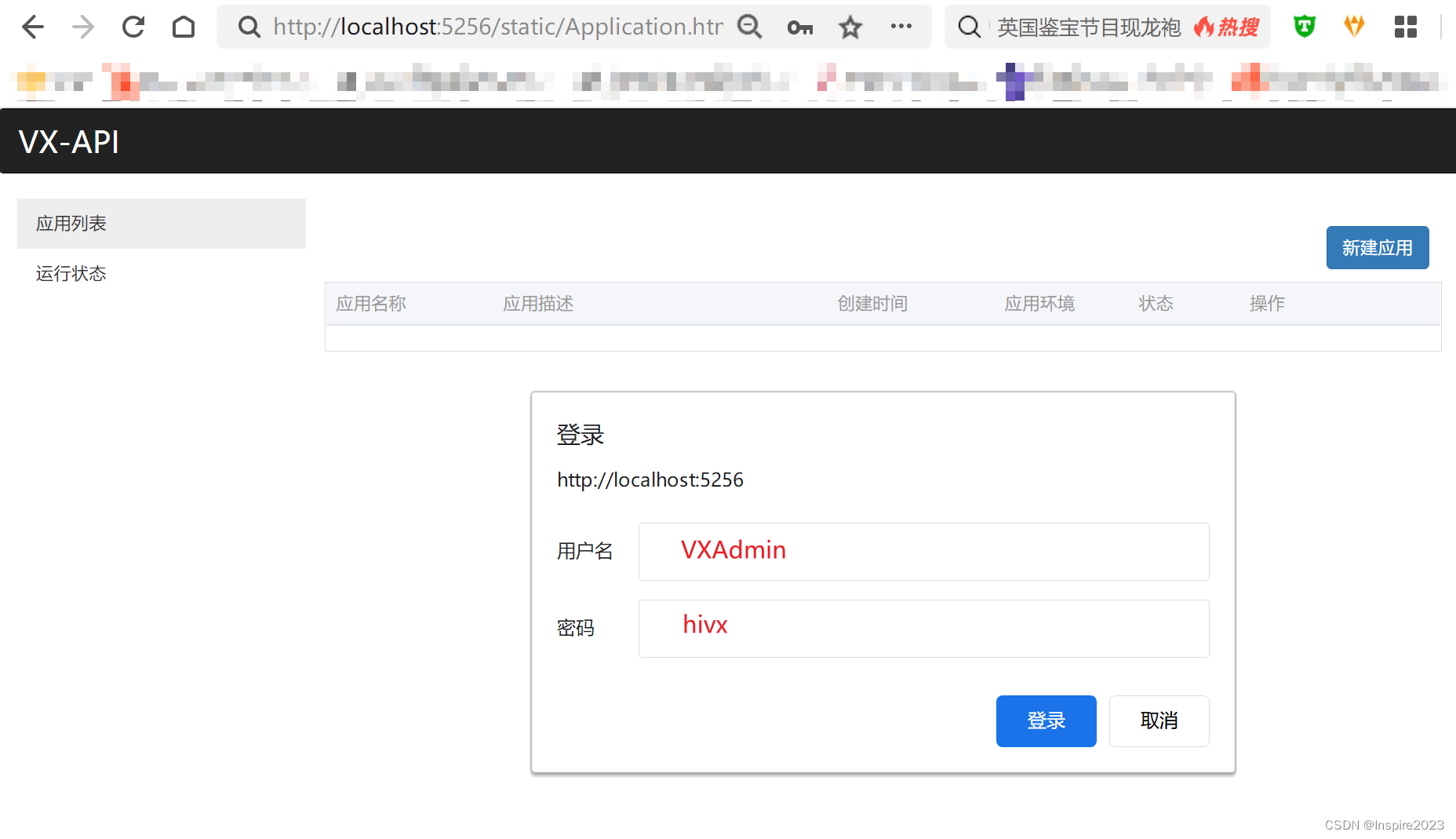The width and height of the screenshot is (1456, 839).
Task: Open the green shield security icon
Action: click(x=1305, y=27)
